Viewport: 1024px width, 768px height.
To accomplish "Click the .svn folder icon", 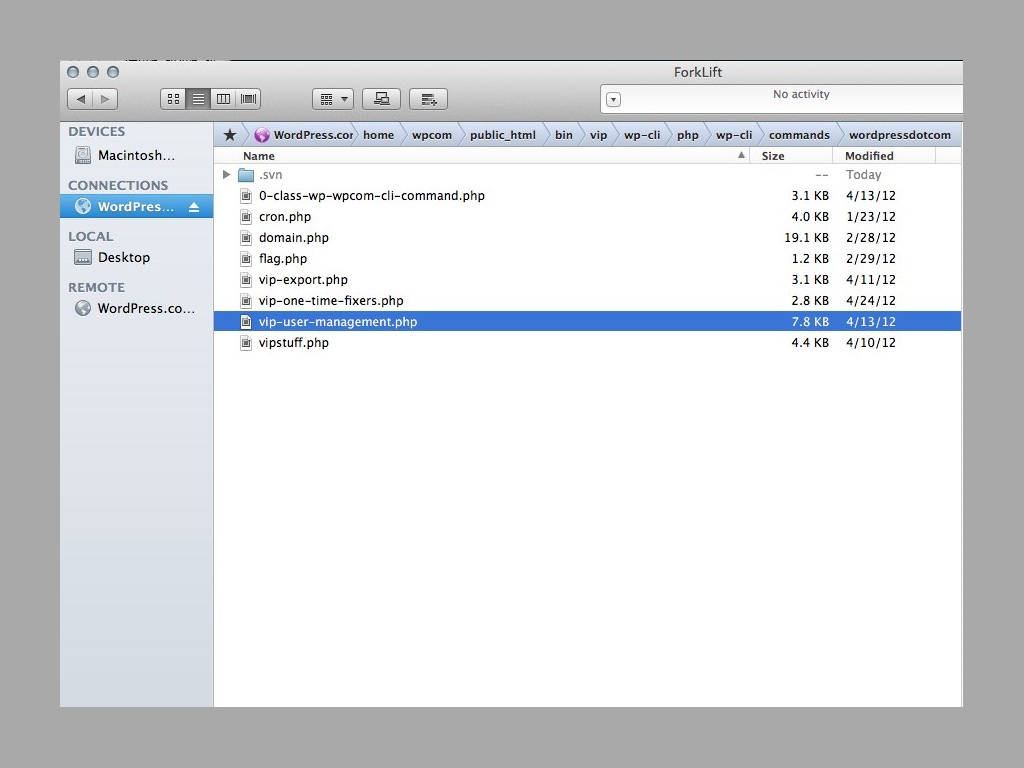I will pyautogui.click(x=246, y=175).
